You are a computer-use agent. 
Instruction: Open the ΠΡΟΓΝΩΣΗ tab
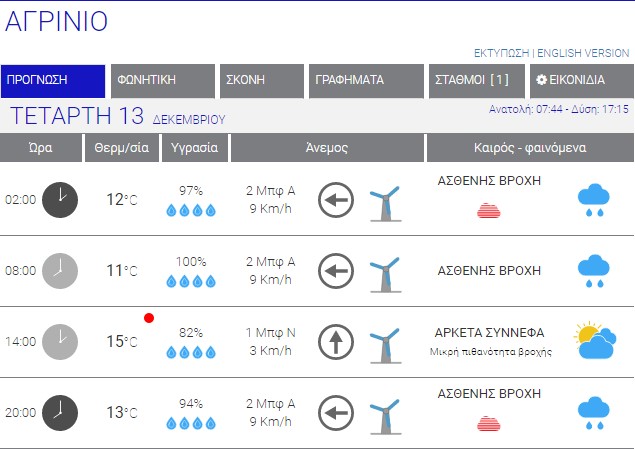point(53,80)
